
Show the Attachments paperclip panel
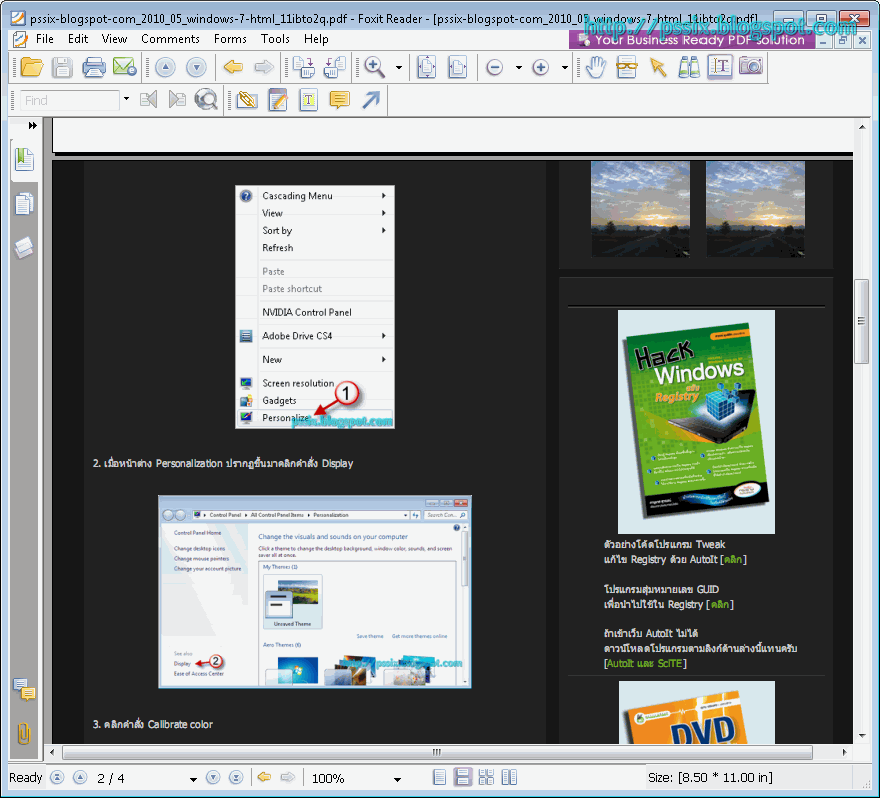24,733
